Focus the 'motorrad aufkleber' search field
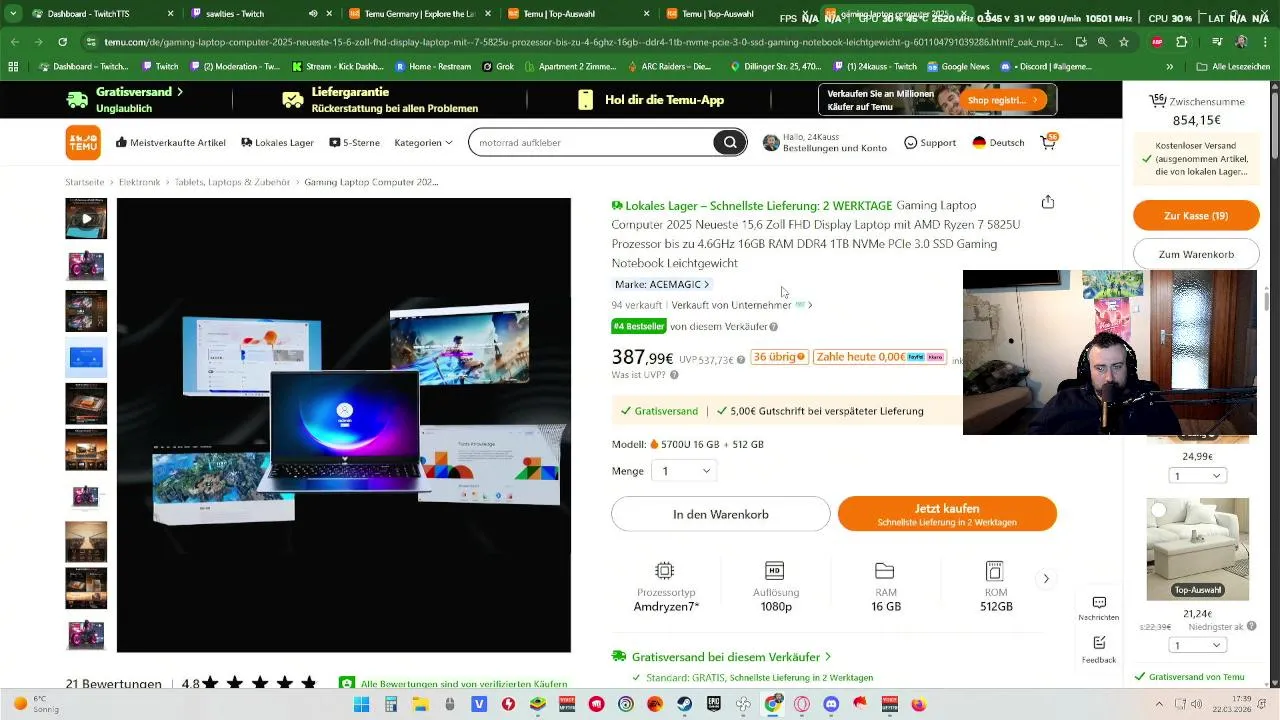 [x=593, y=142]
